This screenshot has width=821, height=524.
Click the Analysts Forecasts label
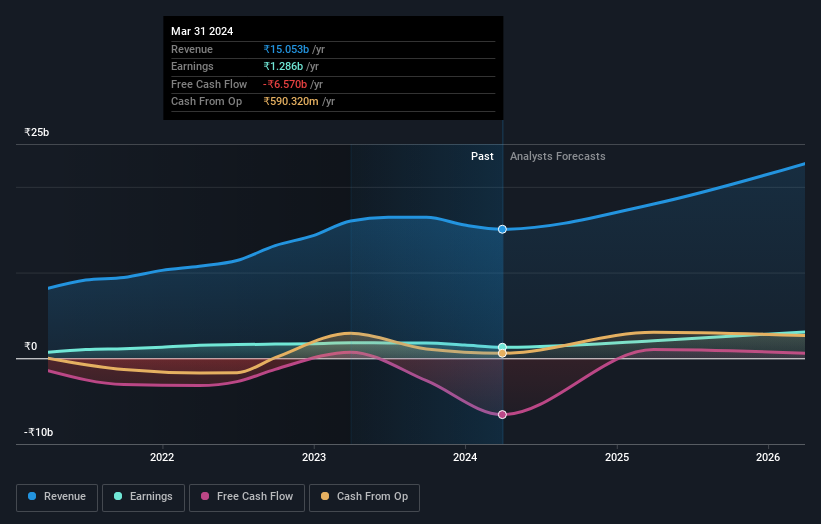pyautogui.click(x=558, y=156)
